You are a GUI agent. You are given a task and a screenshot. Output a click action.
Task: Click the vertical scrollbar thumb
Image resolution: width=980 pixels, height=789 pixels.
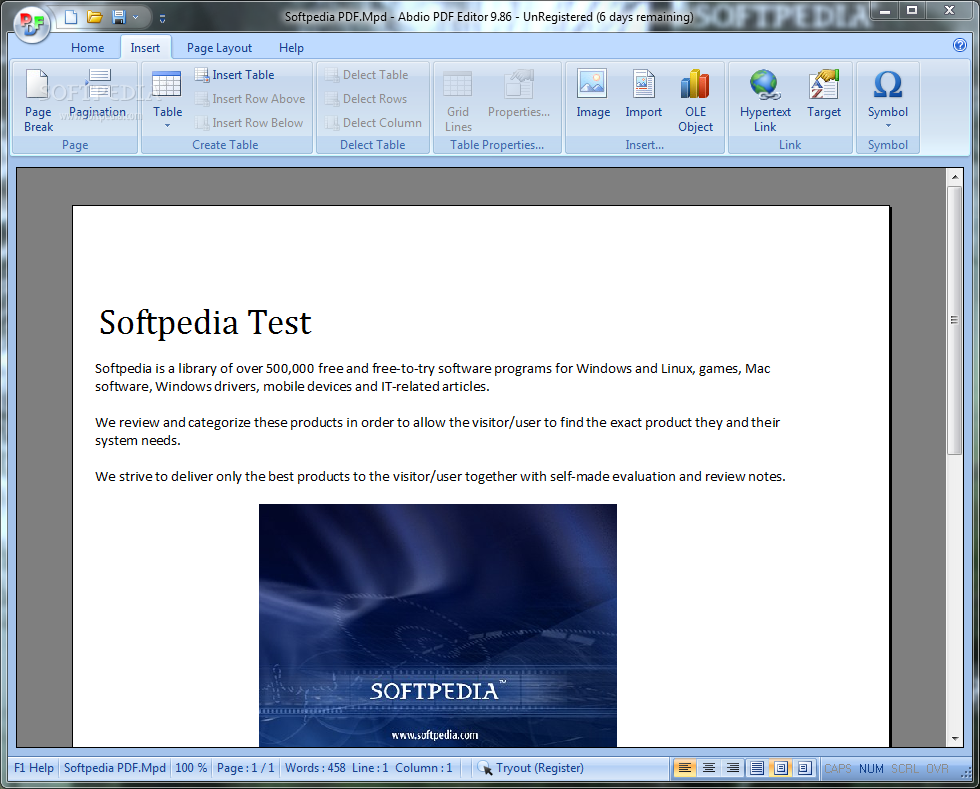[x=954, y=320]
